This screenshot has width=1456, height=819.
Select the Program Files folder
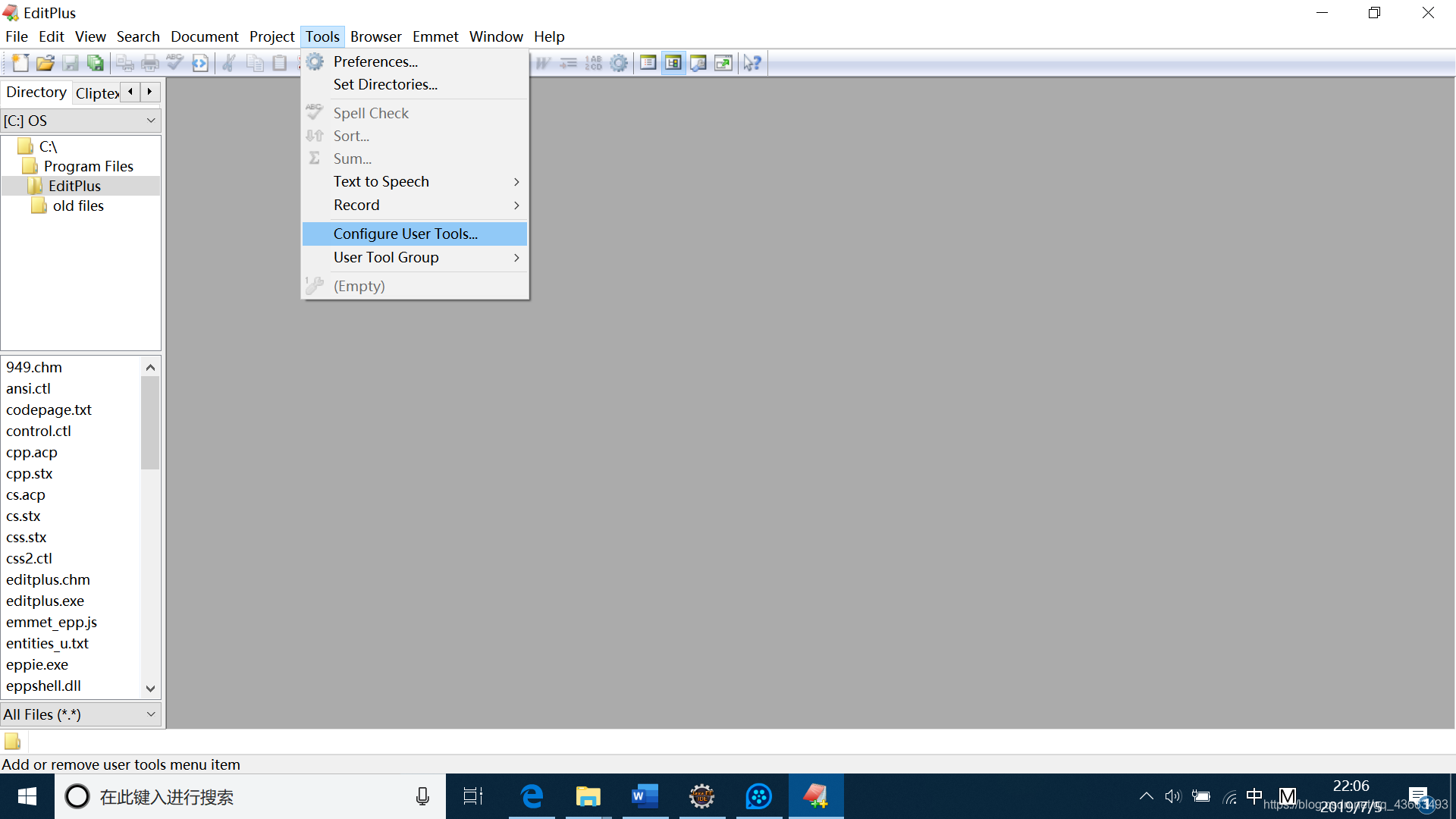pos(89,166)
